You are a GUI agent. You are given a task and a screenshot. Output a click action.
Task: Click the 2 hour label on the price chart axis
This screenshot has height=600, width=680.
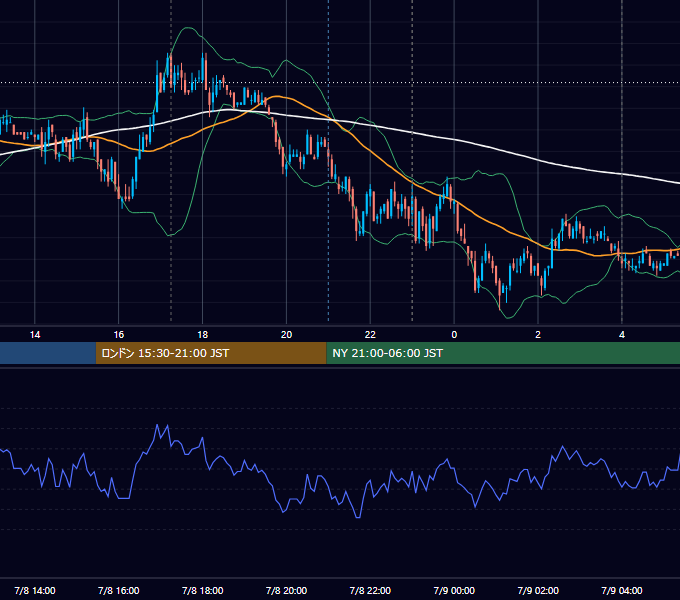538,335
